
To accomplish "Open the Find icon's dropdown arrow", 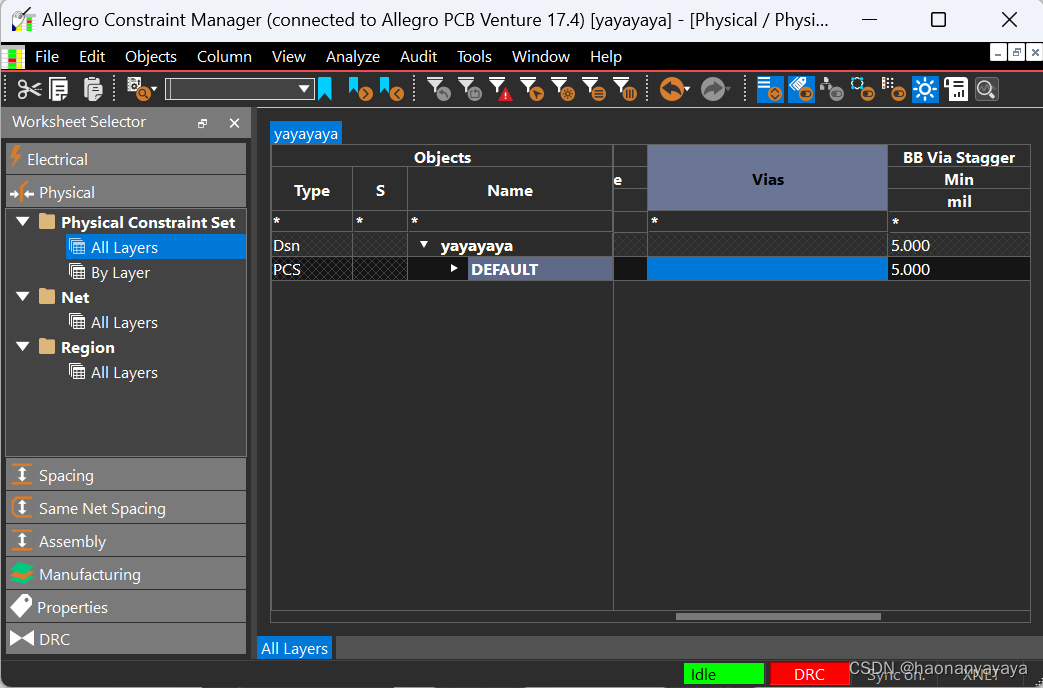I will point(154,89).
